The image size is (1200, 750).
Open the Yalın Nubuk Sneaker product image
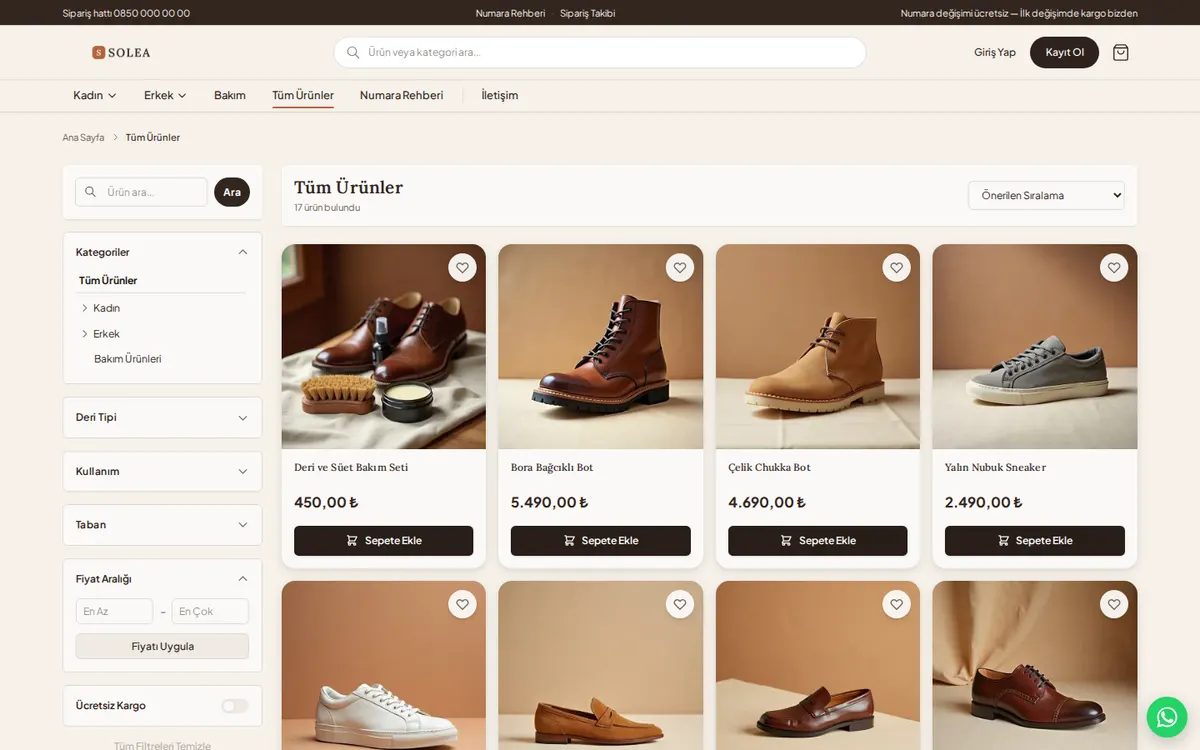point(1035,347)
